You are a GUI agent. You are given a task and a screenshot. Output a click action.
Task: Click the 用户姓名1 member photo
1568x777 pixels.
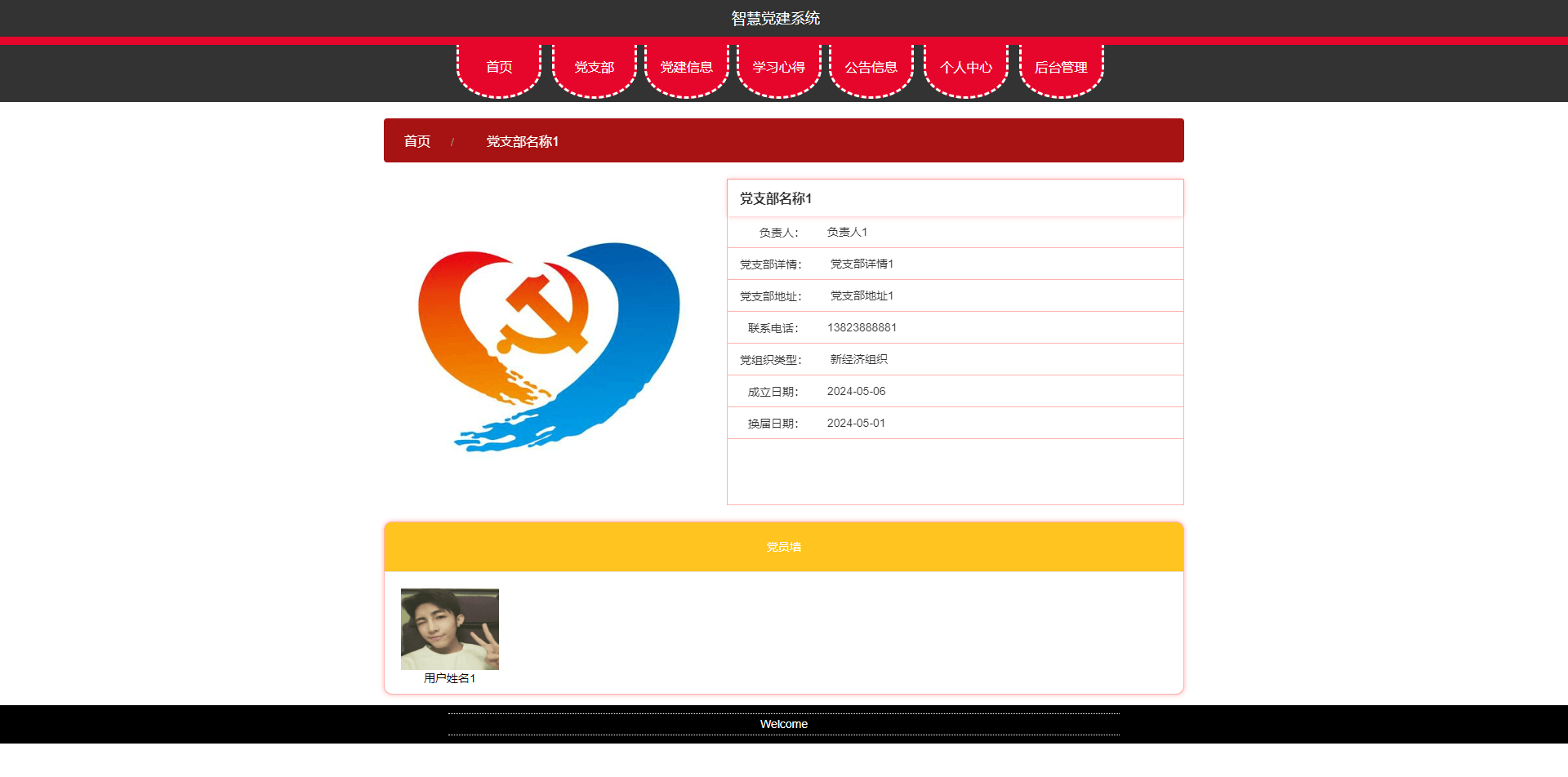450,629
